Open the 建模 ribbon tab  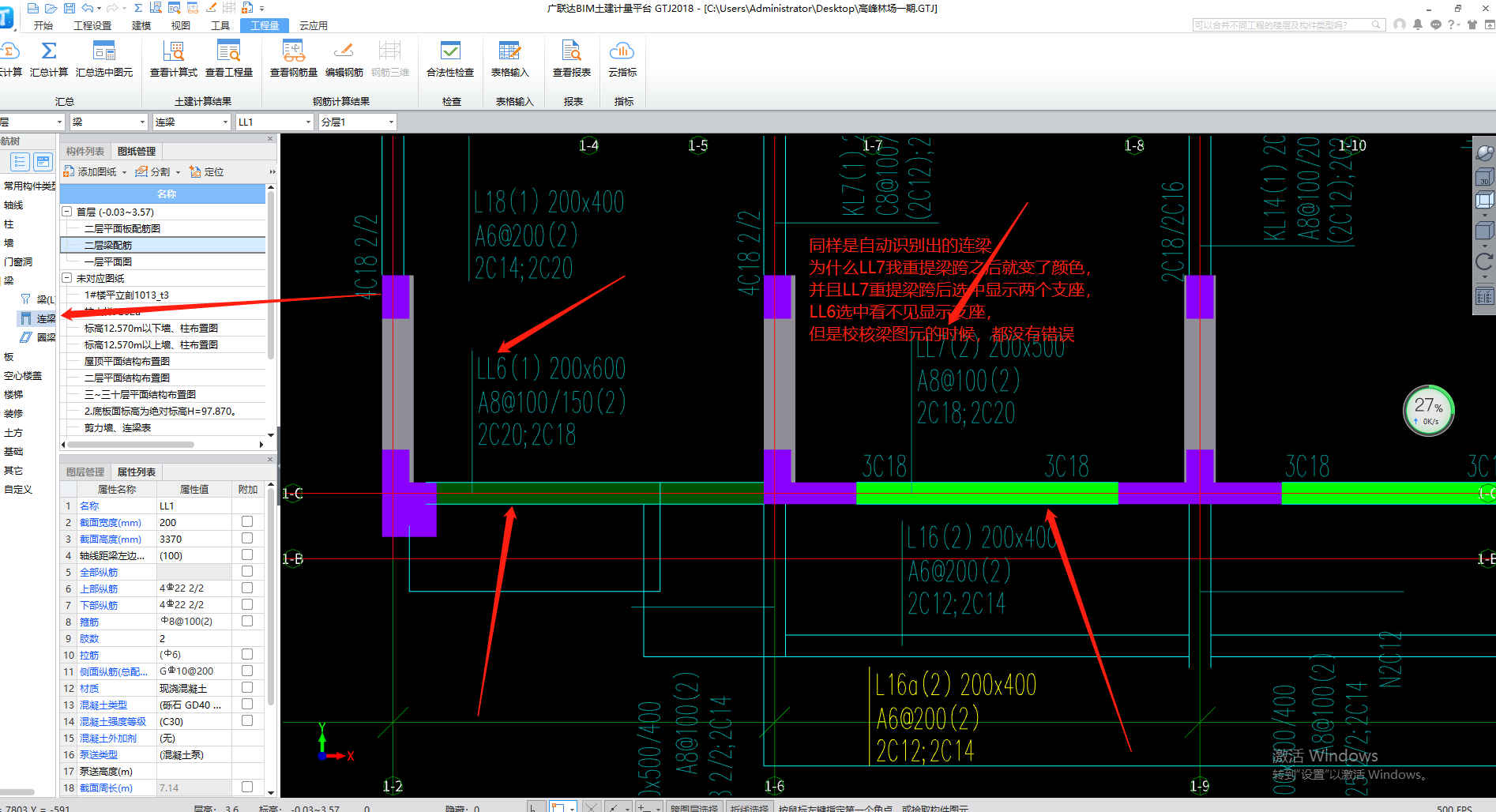[141, 25]
